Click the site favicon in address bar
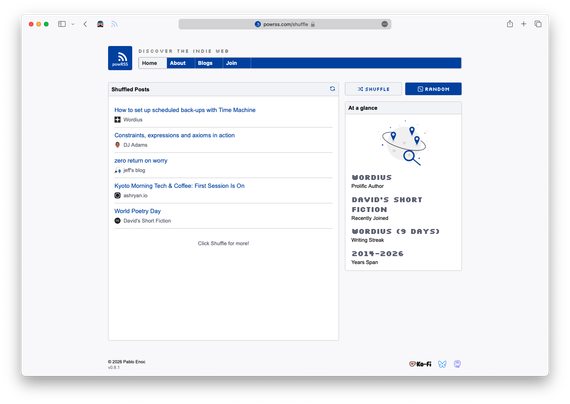 point(258,24)
